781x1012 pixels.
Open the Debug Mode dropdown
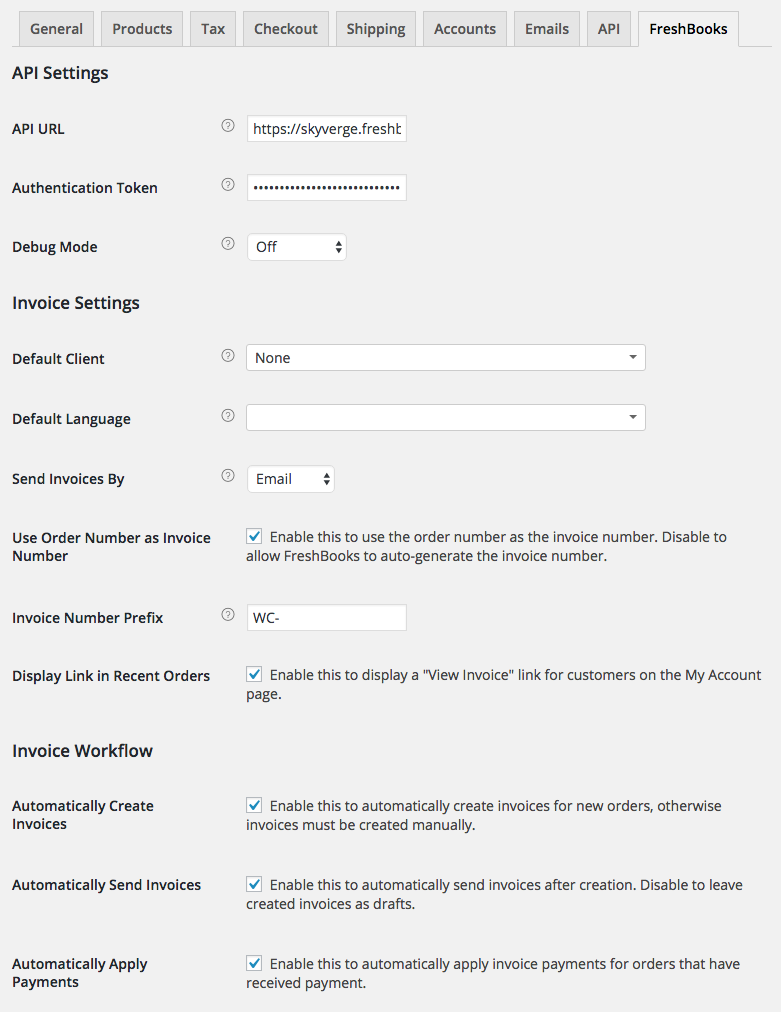coord(297,247)
